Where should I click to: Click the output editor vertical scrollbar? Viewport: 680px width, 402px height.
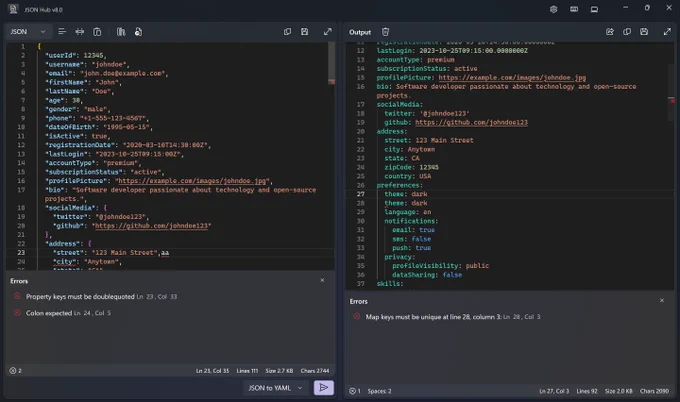tap(671, 91)
